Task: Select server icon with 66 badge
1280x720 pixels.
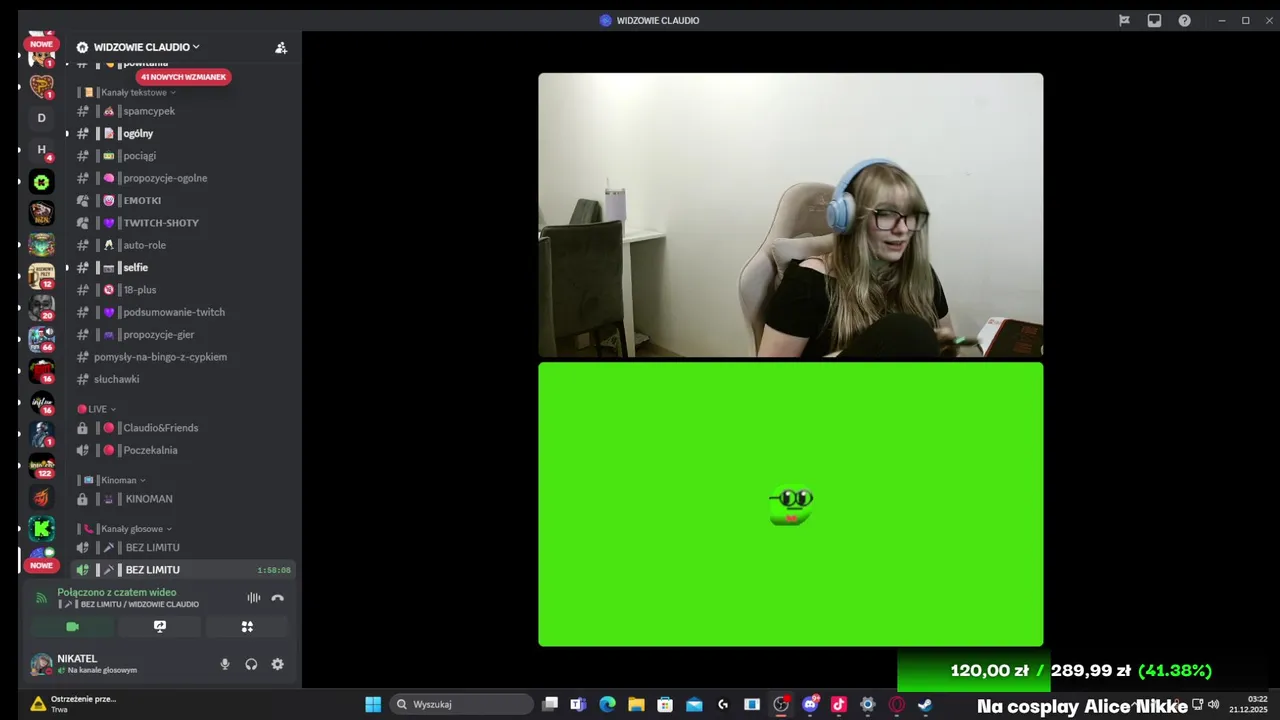Action: 41,339
